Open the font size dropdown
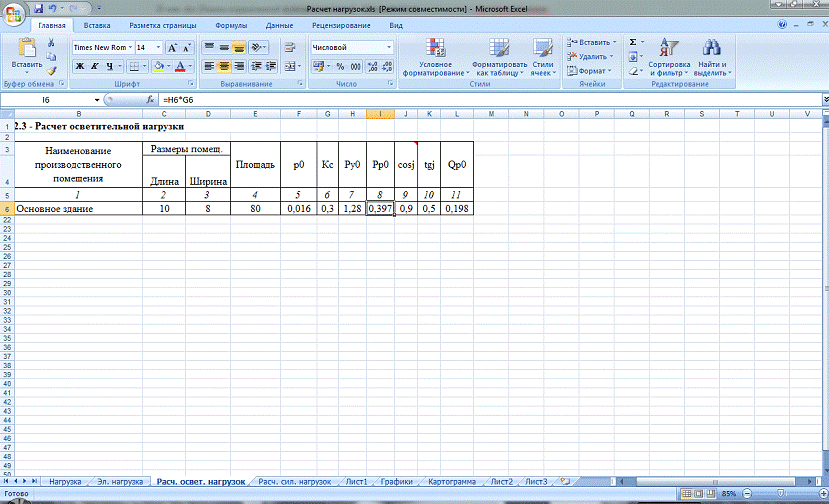Viewport: 829px width, 504px height. tap(157, 47)
